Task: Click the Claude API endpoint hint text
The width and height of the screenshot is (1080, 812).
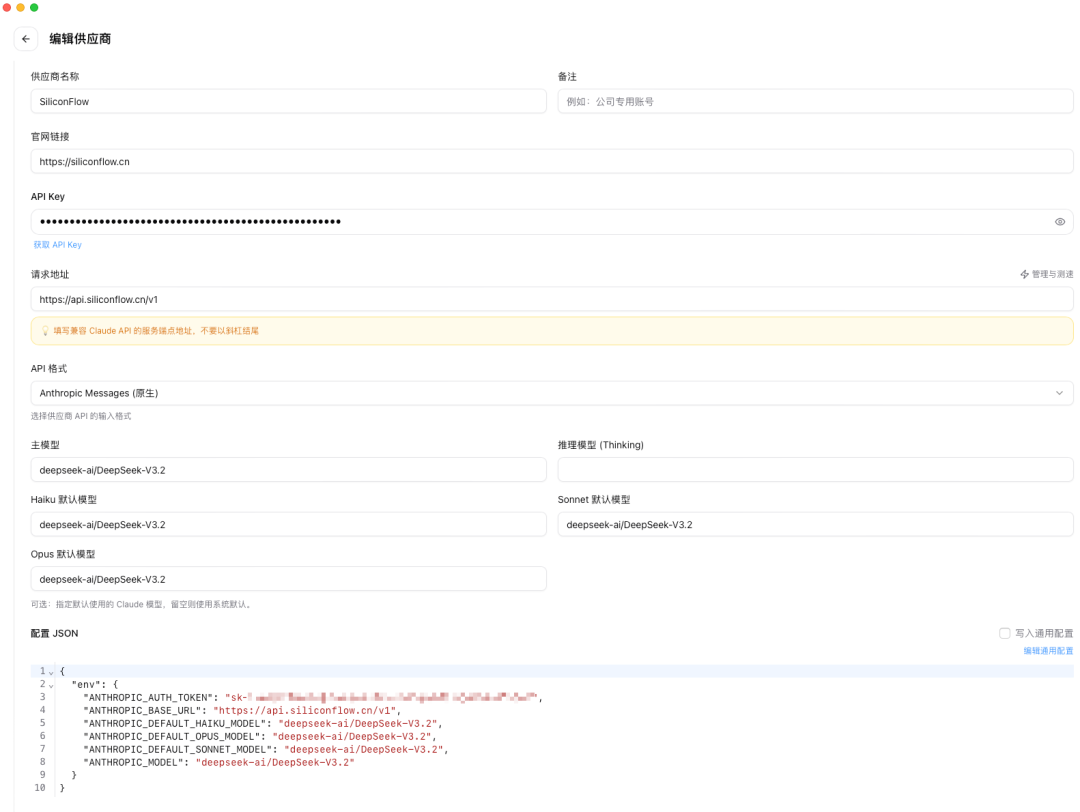Action: [156, 331]
